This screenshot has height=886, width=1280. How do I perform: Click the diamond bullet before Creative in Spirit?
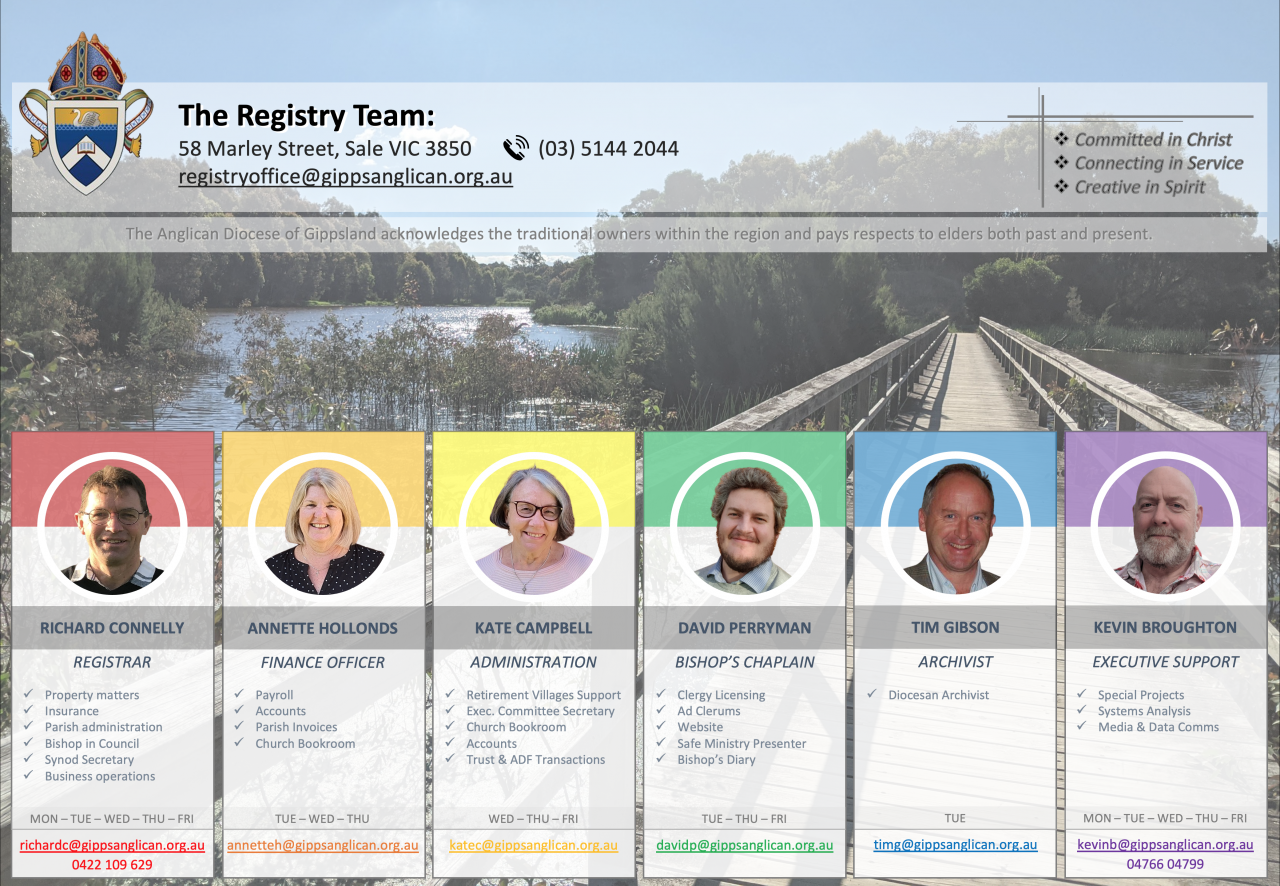(1062, 187)
